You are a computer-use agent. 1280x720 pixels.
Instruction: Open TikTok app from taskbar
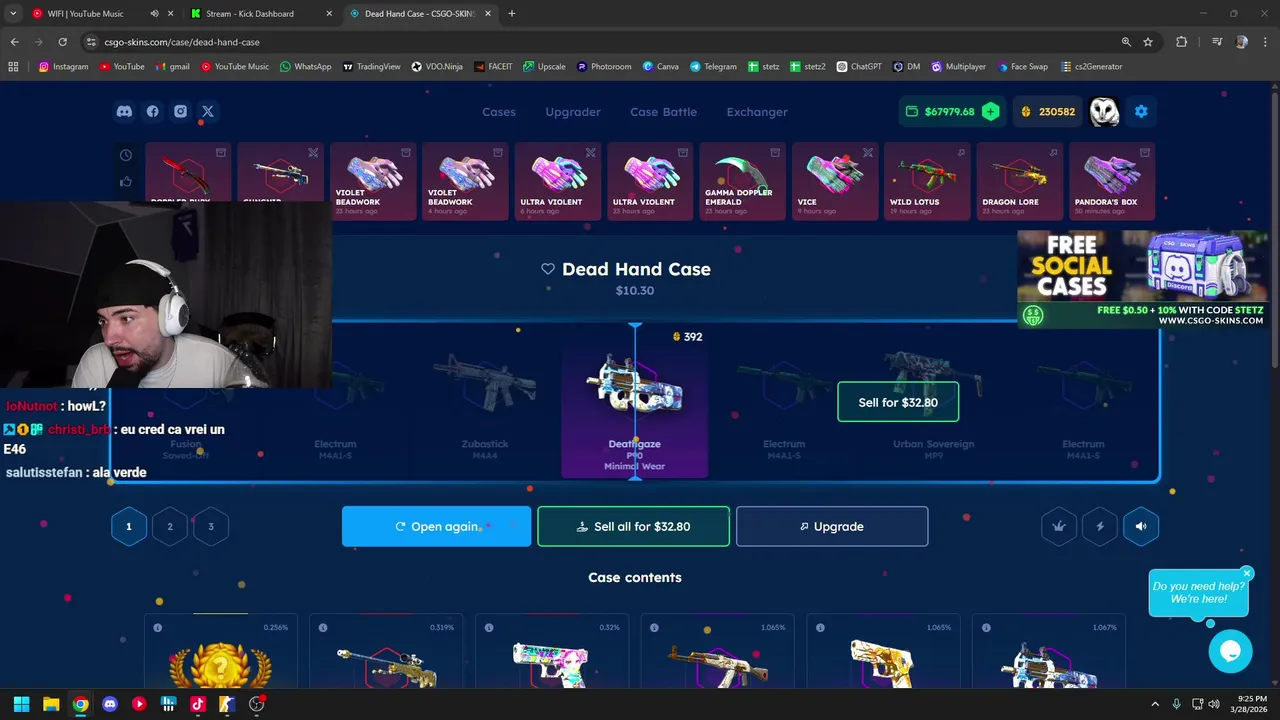tap(198, 704)
